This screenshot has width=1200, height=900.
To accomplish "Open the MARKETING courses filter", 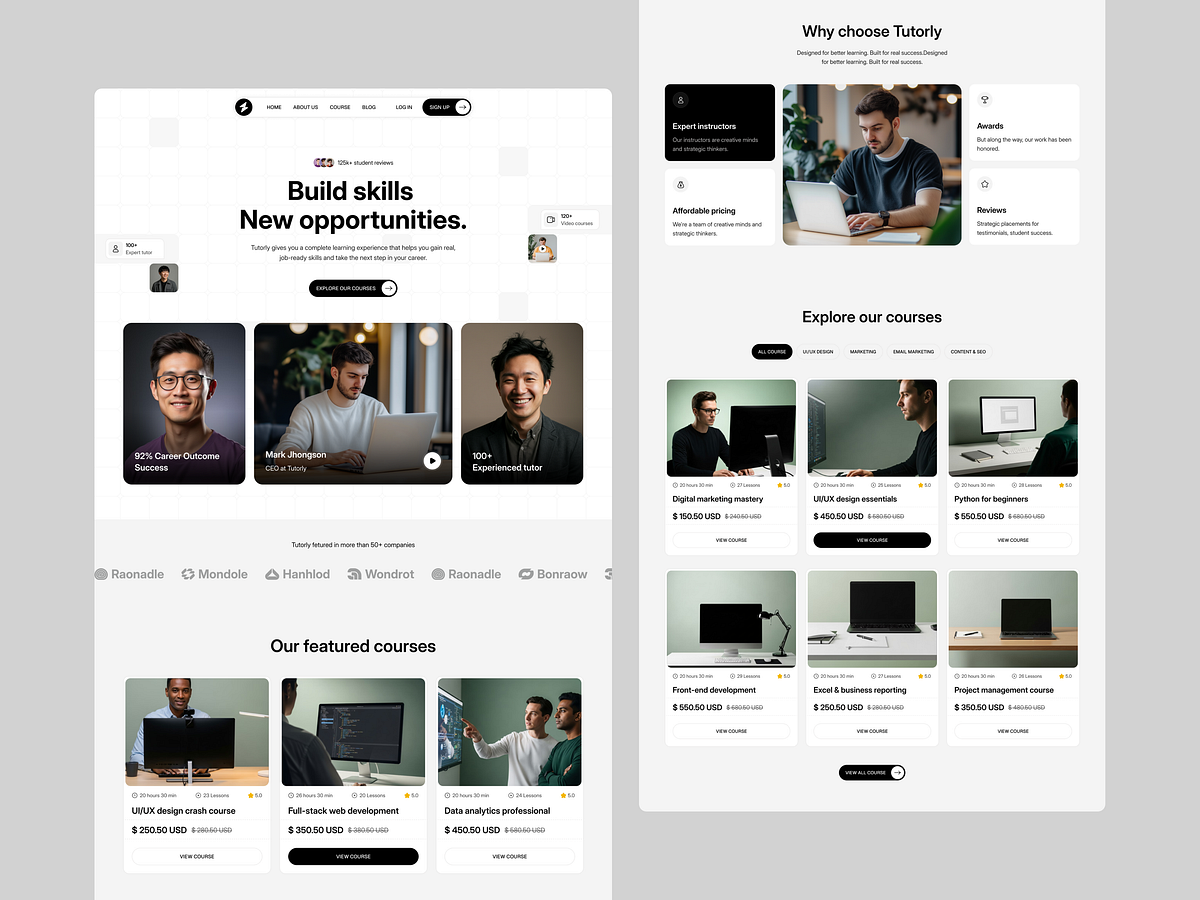I will pyautogui.click(x=863, y=351).
